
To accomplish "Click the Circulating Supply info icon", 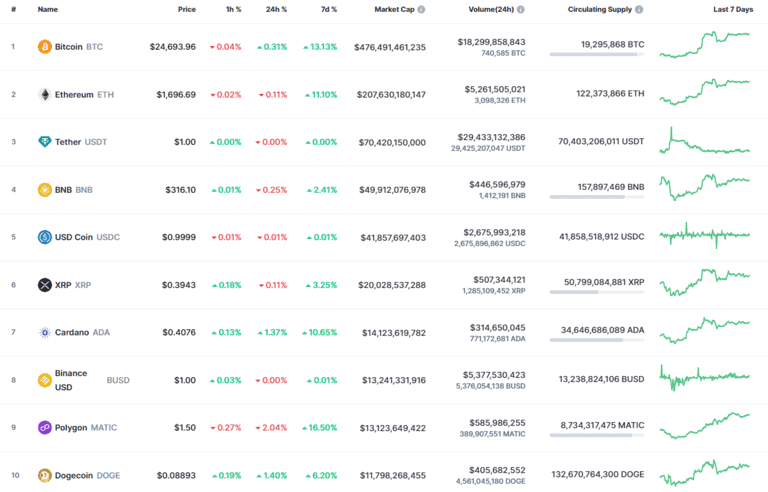I will click(x=639, y=9).
